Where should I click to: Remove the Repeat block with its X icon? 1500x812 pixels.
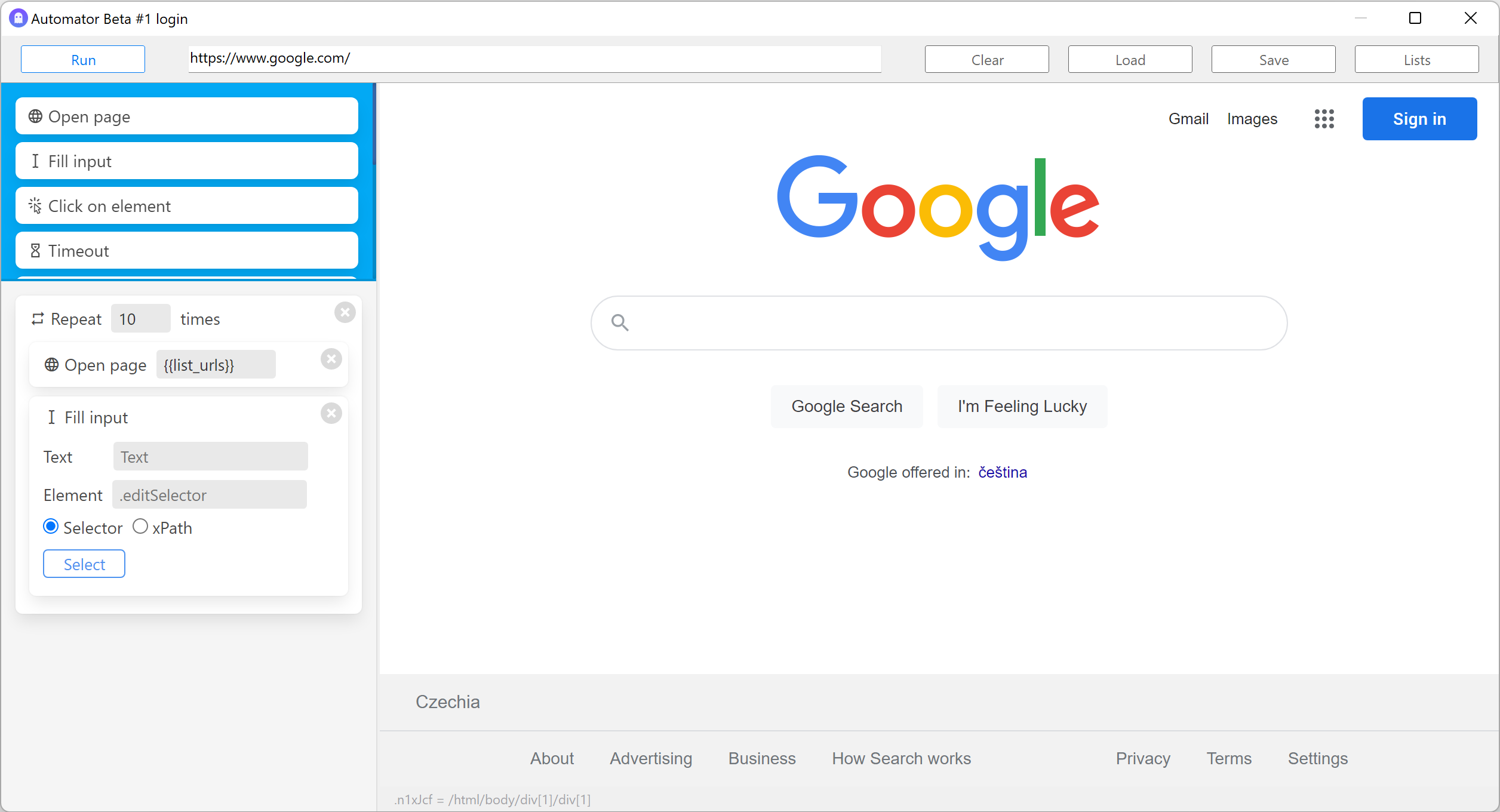point(345,312)
